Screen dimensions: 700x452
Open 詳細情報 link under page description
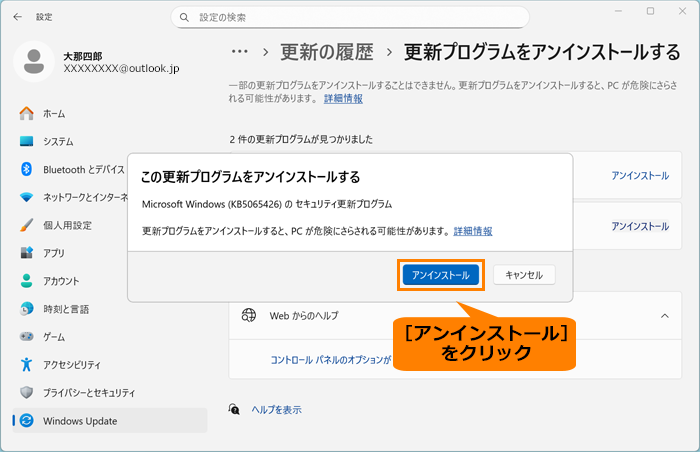point(343,99)
